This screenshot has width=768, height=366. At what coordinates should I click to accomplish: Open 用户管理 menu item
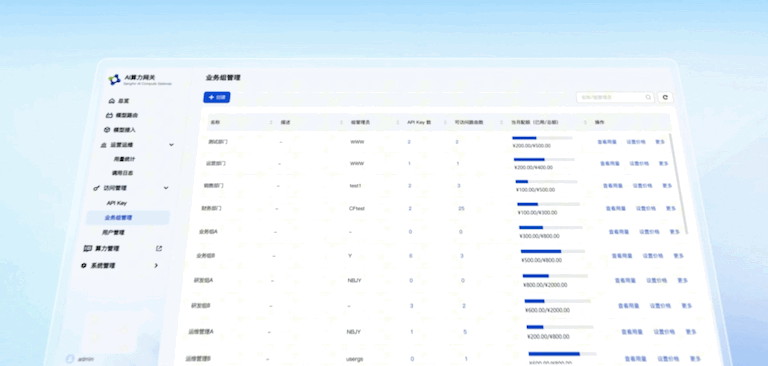tap(113, 232)
